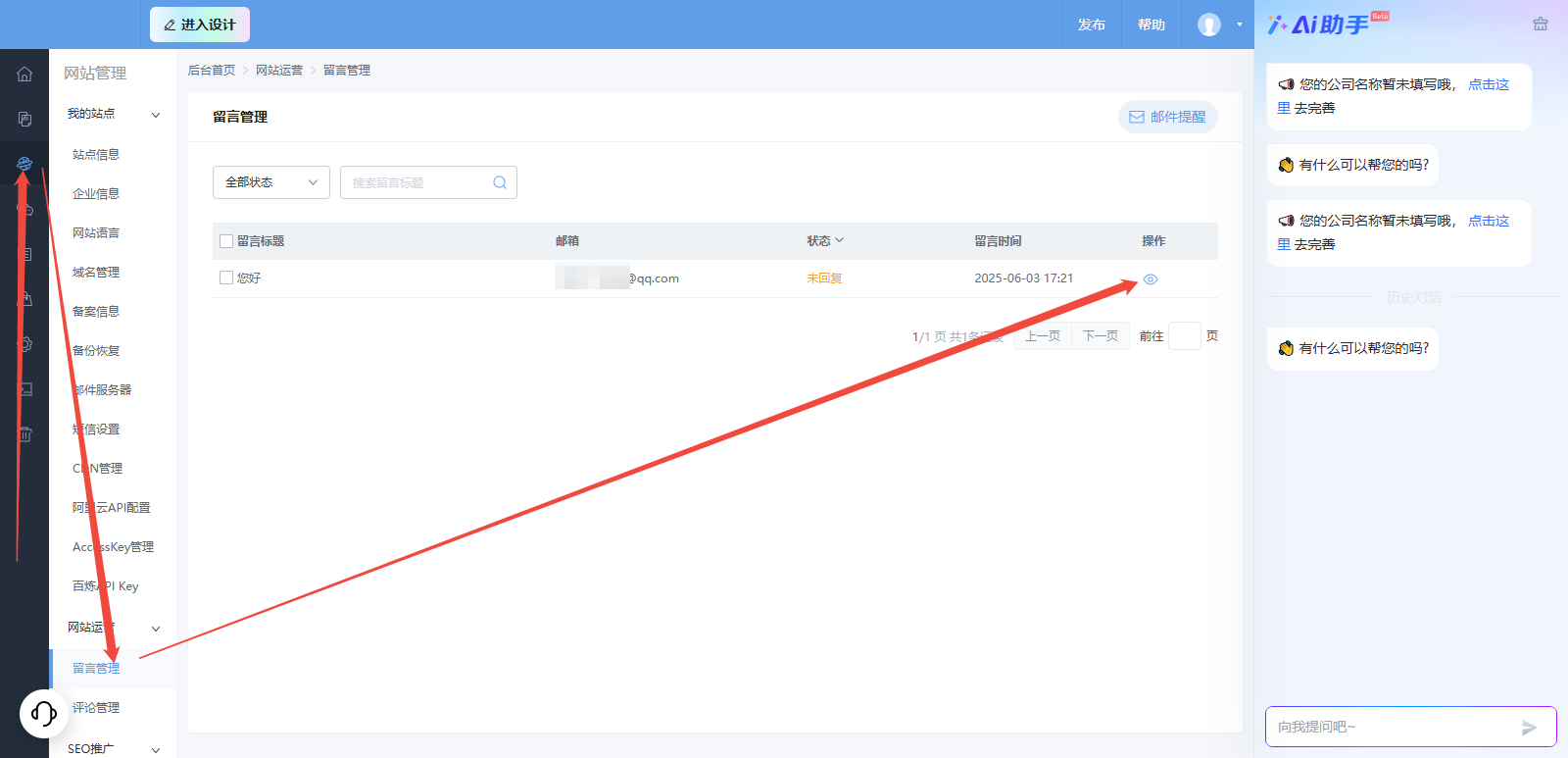Click the 2025-06-03 17:21 timestamp cell
The width and height of the screenshot is (1568, 758).
[x=1023, y=278]
